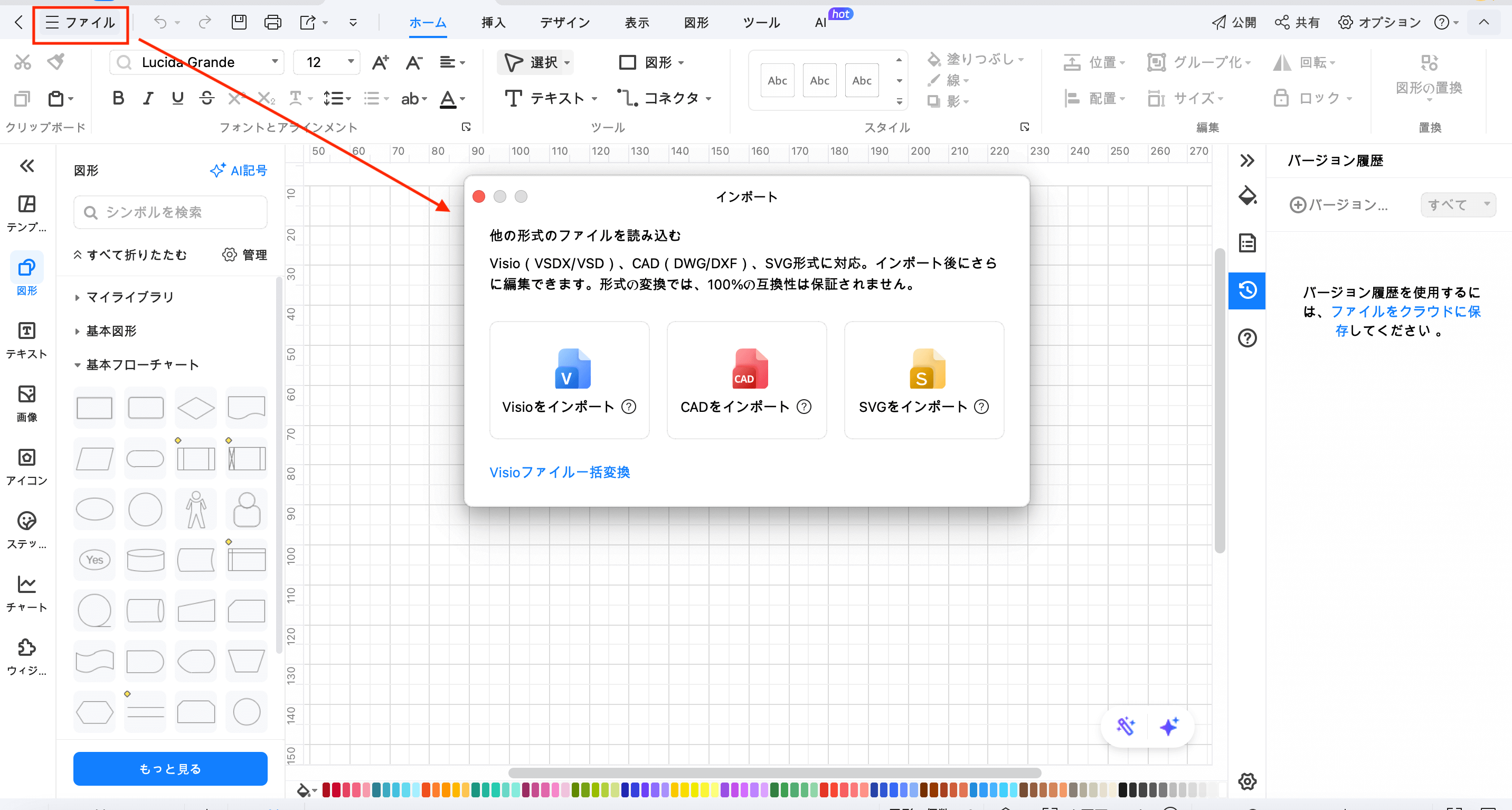Pick the first red color swatch in palette
Viewport: 1512px width, 810px height.
(x=326, y=789)
